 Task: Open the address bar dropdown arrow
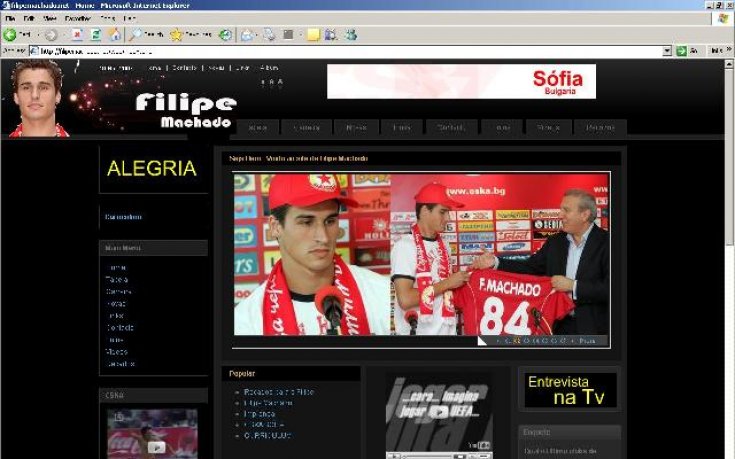tap(667, 51)
